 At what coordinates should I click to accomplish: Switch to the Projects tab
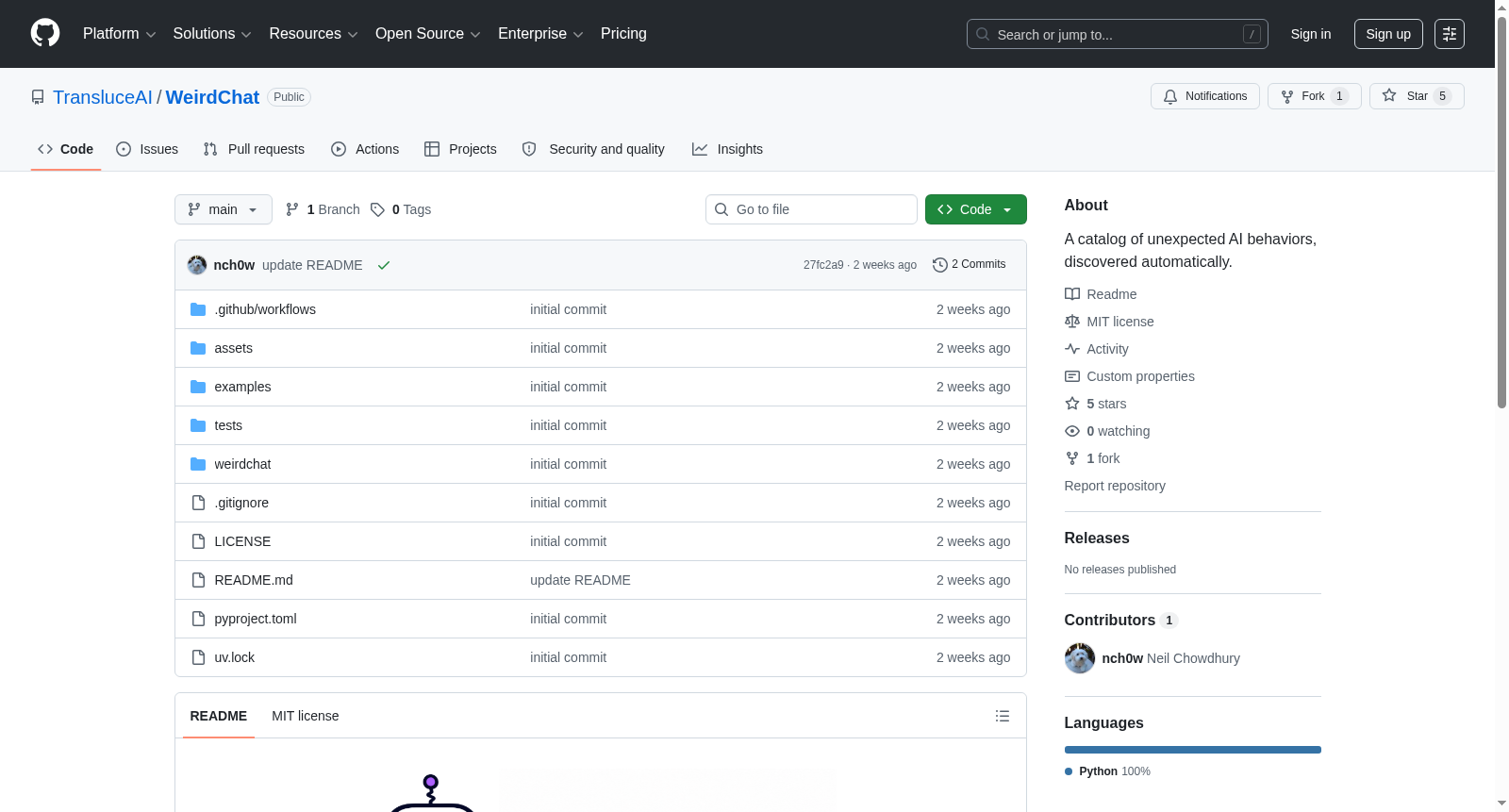pyautogui.click(x=460, y=149)
